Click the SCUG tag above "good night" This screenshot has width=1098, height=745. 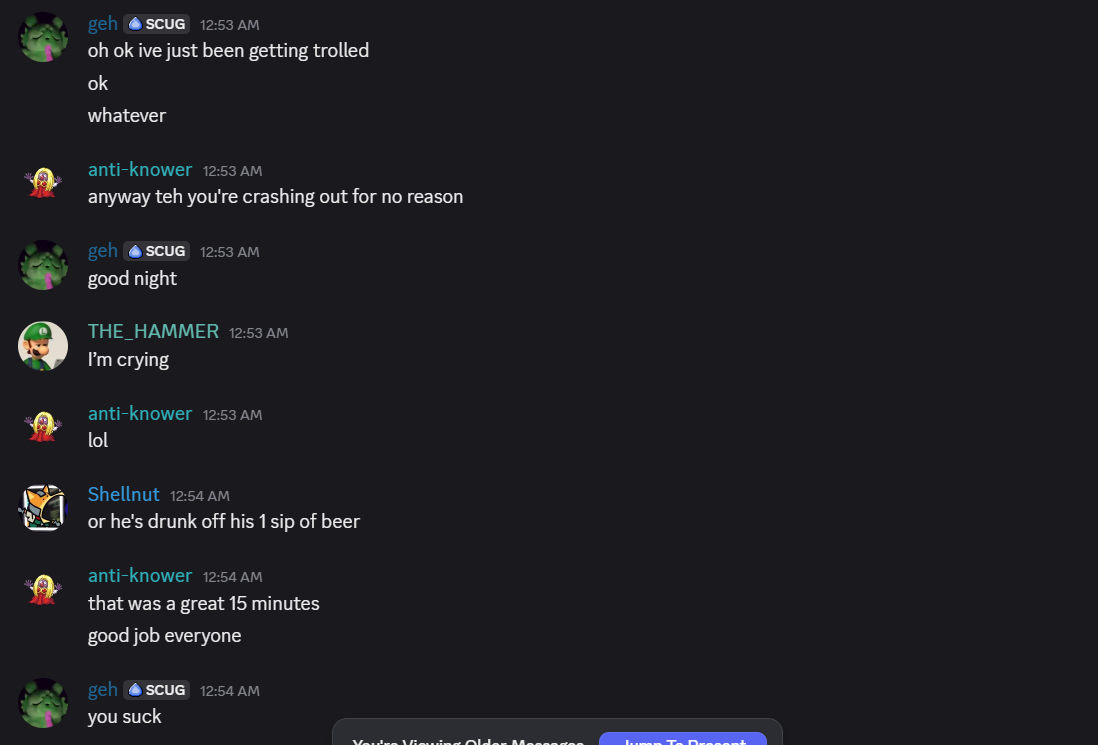pyautogui.click(x=156, y=251)
